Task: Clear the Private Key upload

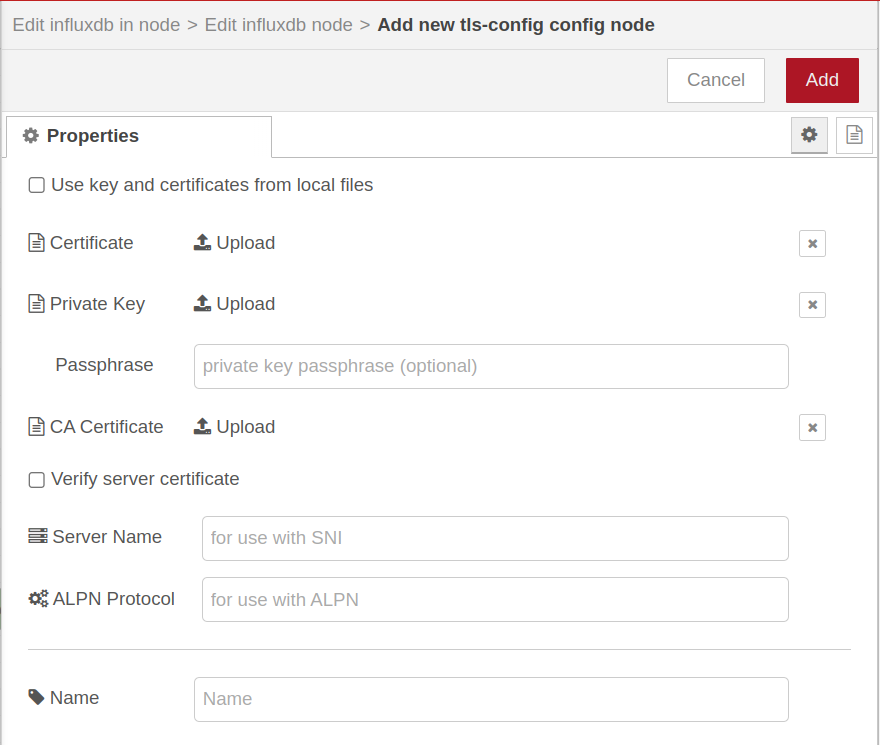Action: pos(812,305)
